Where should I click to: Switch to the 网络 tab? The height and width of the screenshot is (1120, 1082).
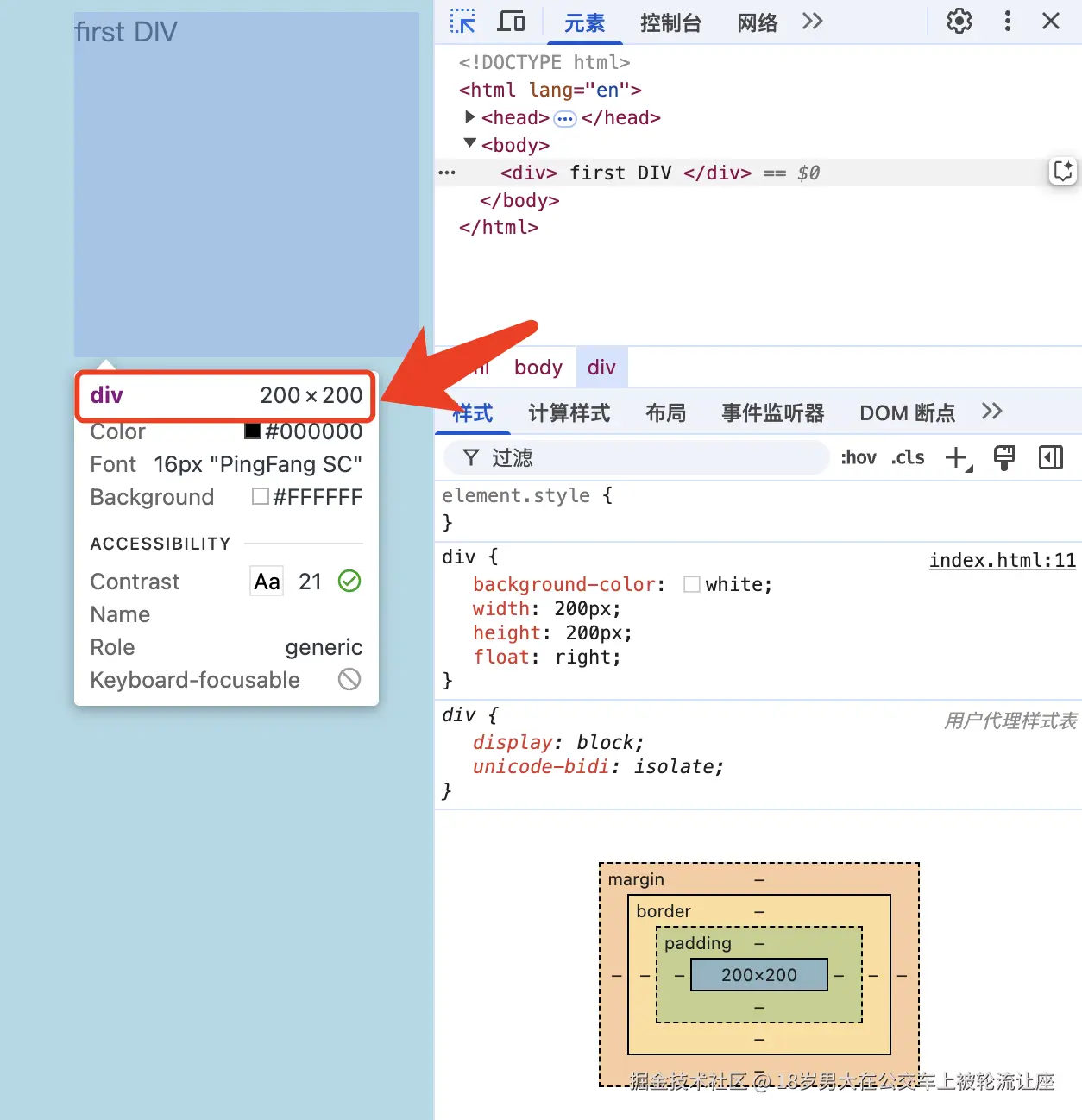(x=758, y=23)
